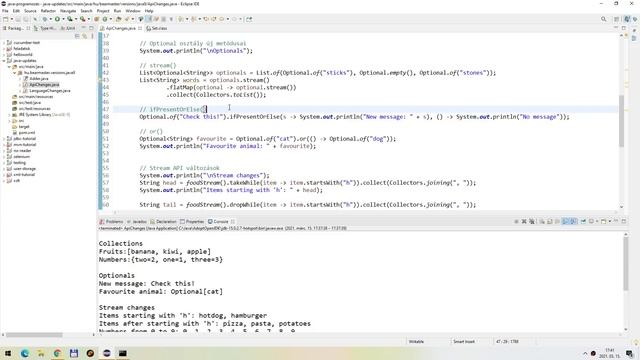Click the Save All toolbar icon
This screenshot has height=360, width=640.
(26, 19)
